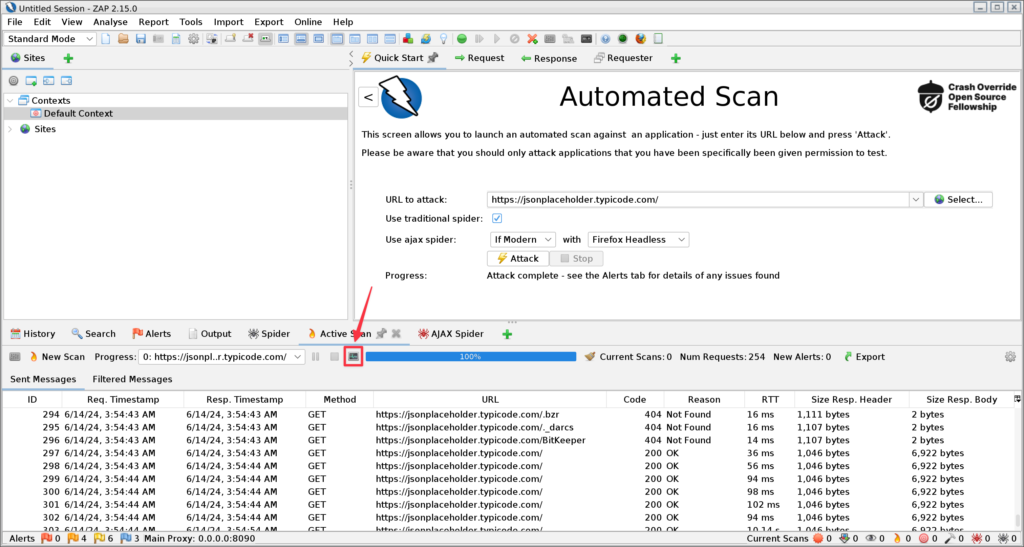Add a workspace tab with green plus

(676, 59)
